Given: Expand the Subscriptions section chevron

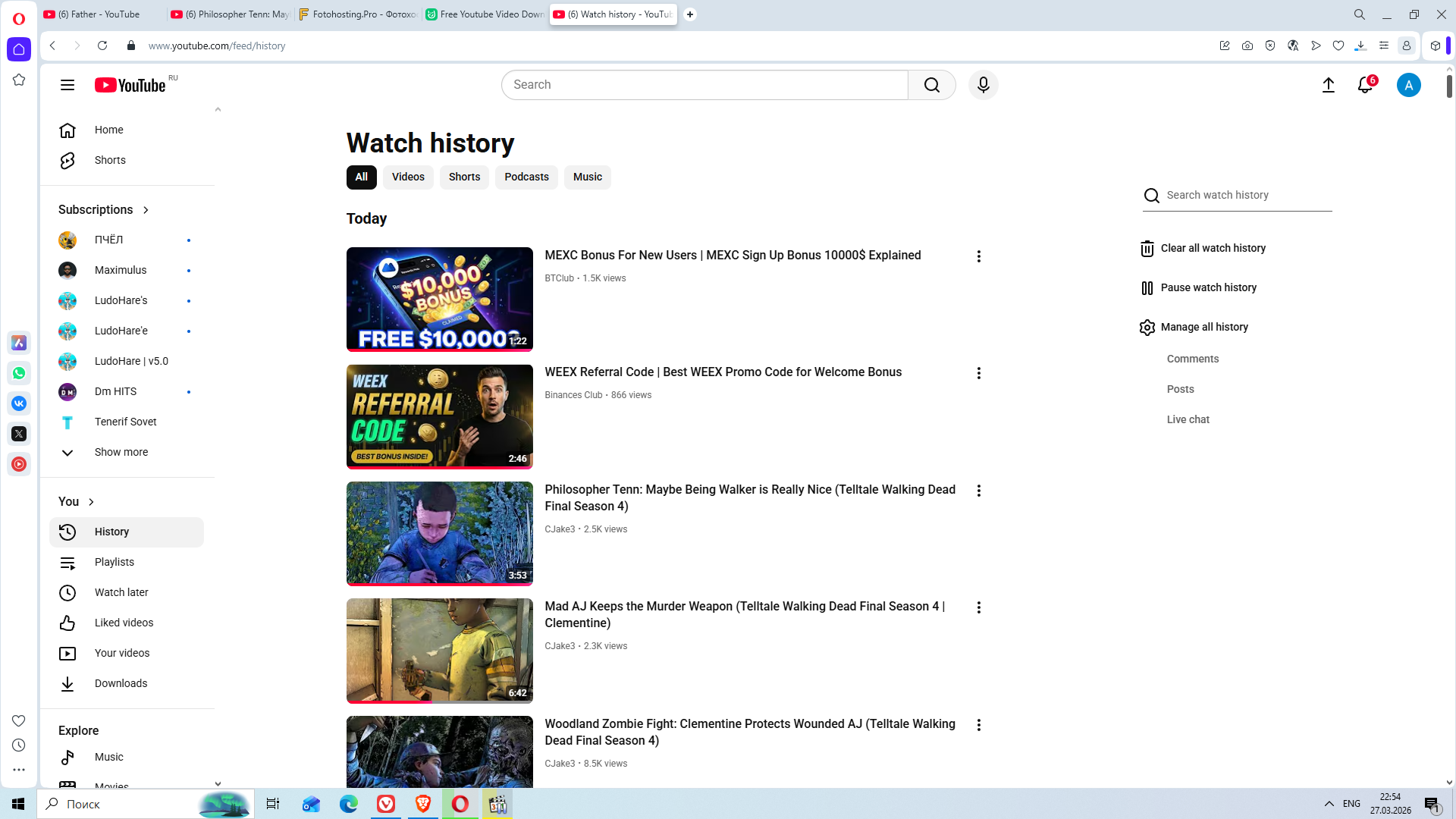Looking at the screenshot, I should pos(146,210).
